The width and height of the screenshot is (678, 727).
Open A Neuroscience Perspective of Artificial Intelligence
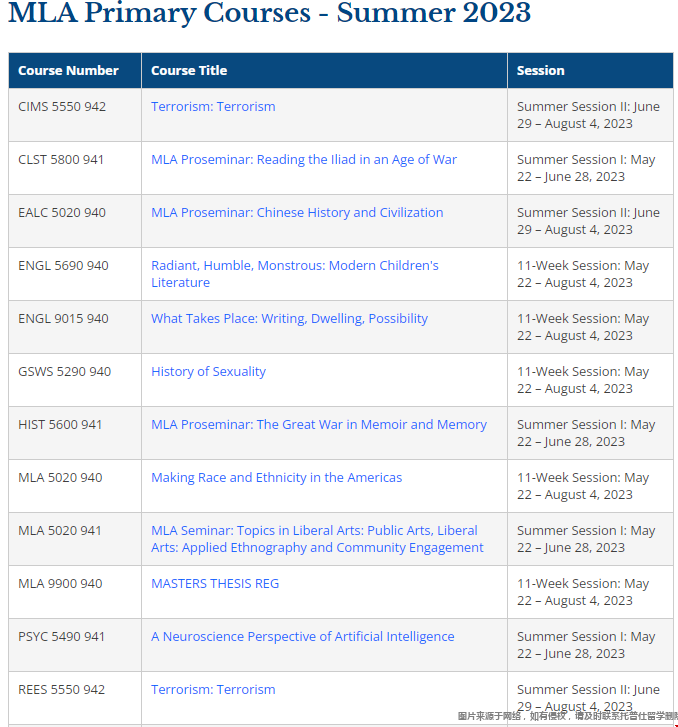coord(302,637)
